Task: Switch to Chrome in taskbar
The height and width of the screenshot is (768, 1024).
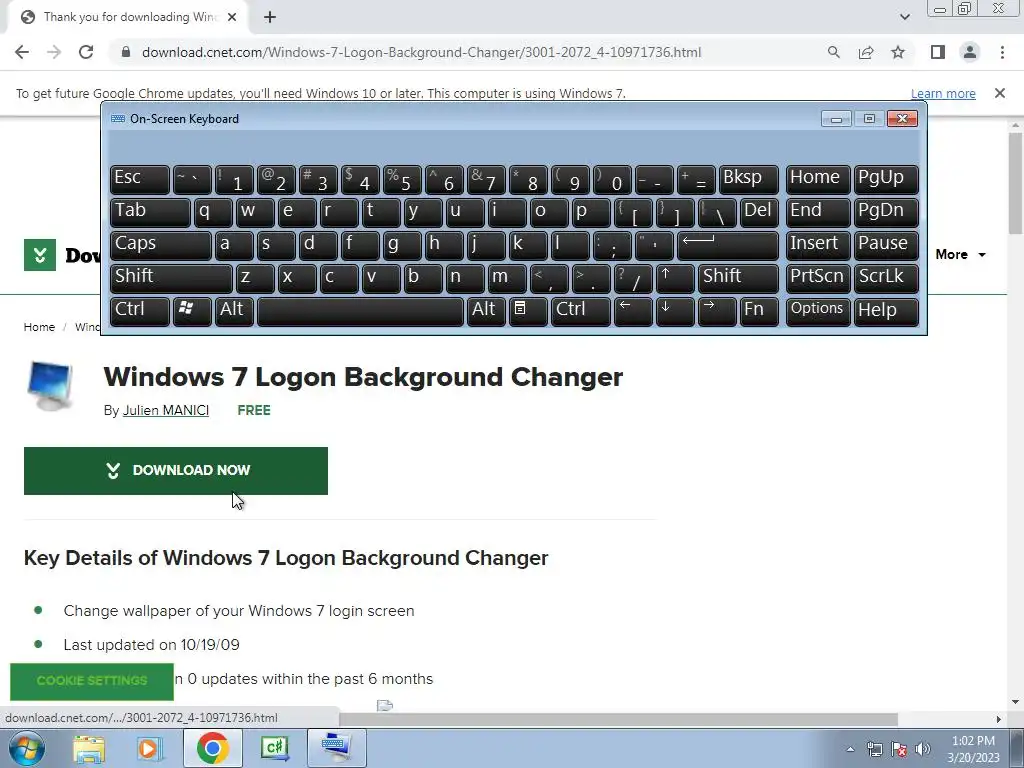Action: [212, 748]
